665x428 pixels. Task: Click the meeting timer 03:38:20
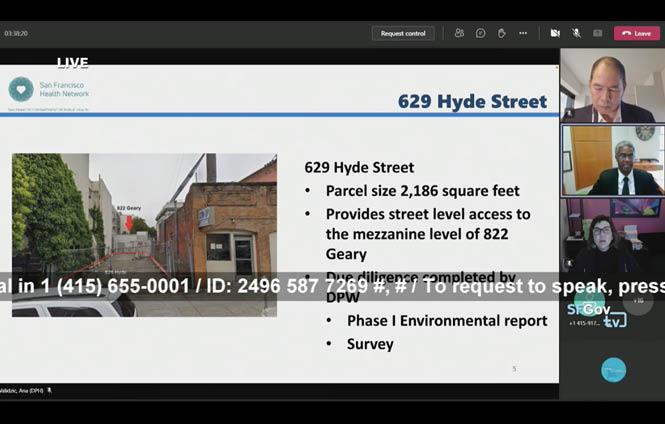click(16, 33)
